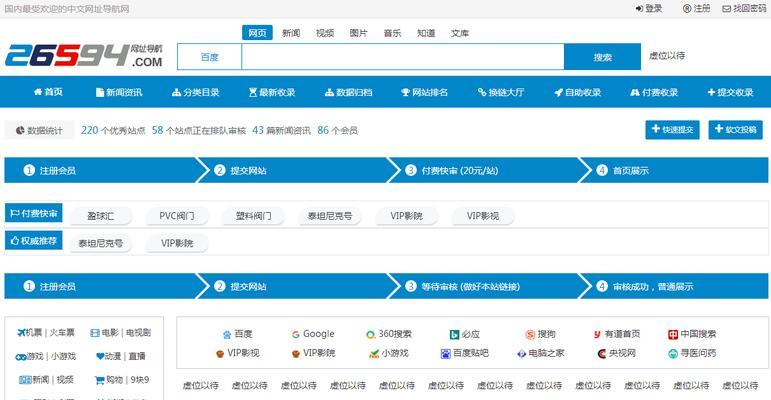Switch to the 新闻 search tab
This screenshot has height=400, width=771.
pos(291,33)
